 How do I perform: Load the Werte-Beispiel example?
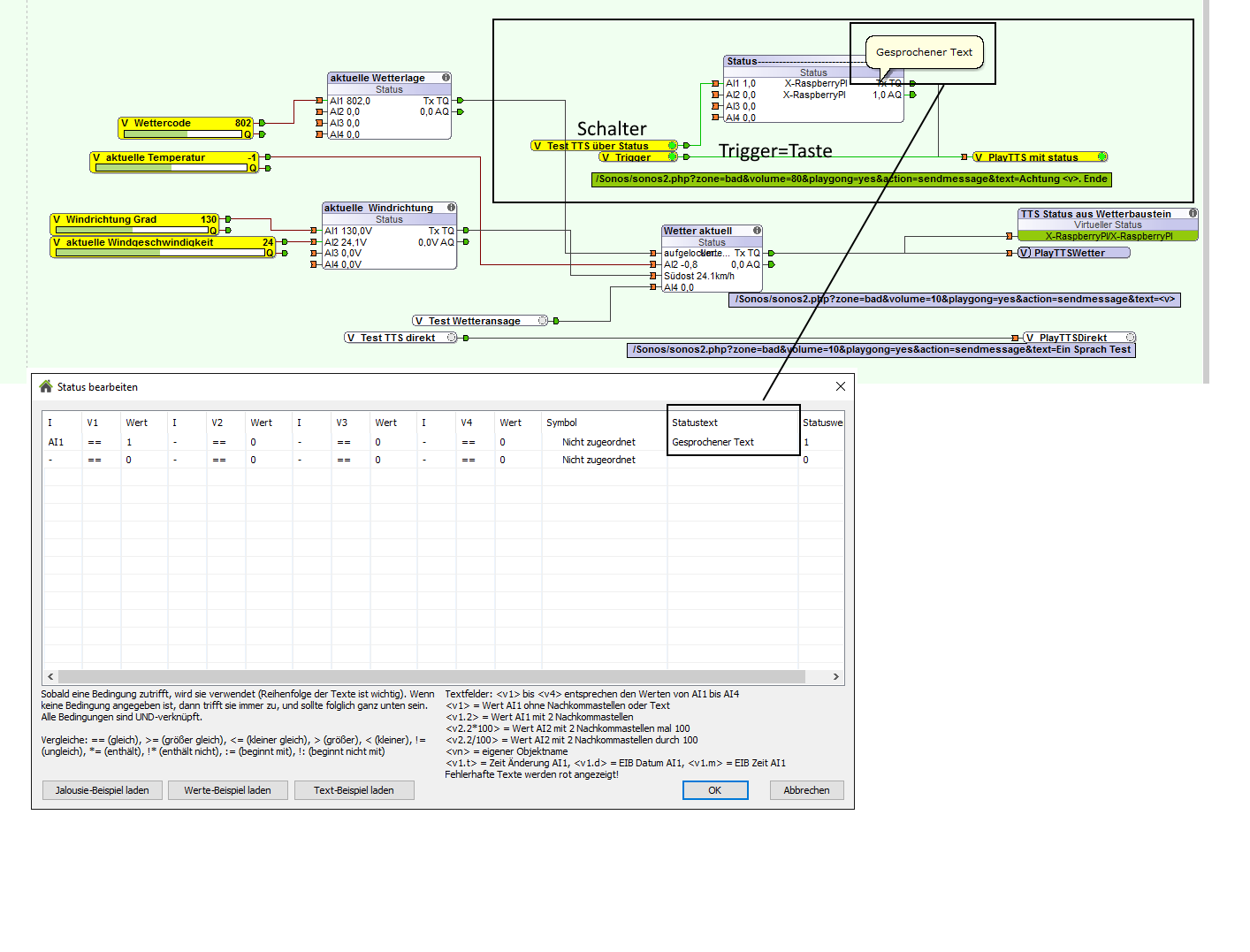point(228,790)
